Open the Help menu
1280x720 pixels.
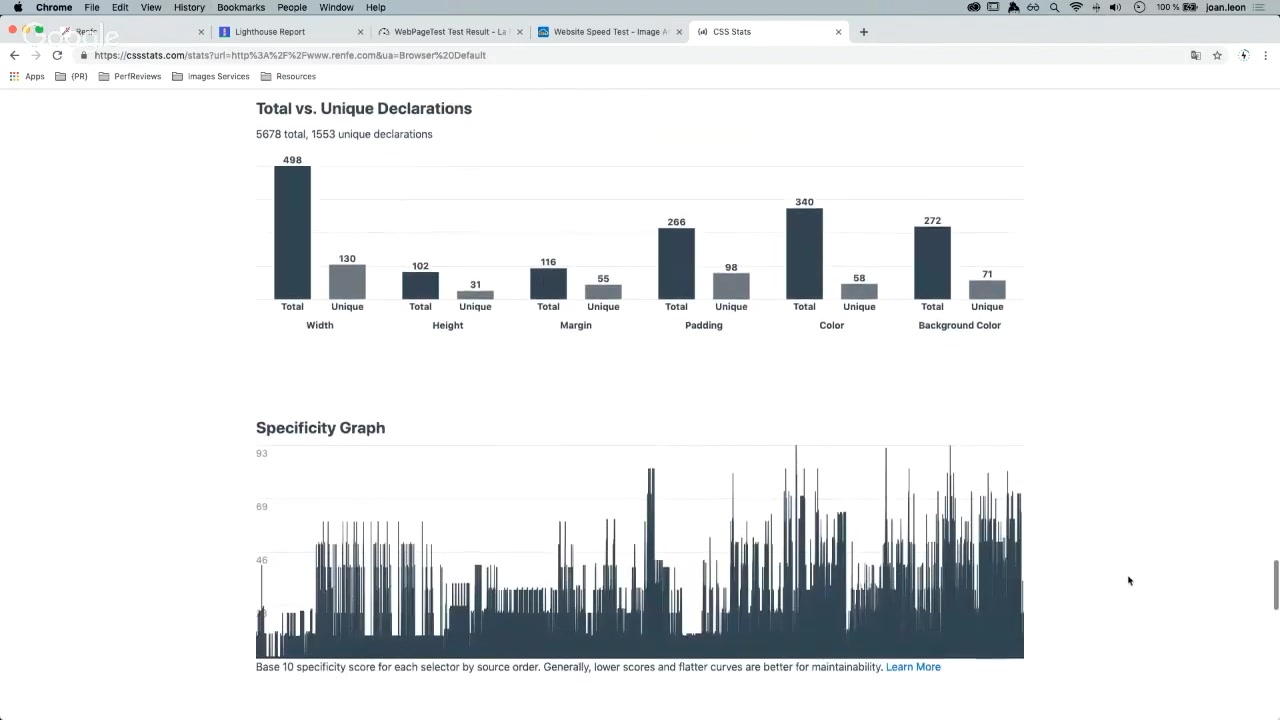coord(375,7)
